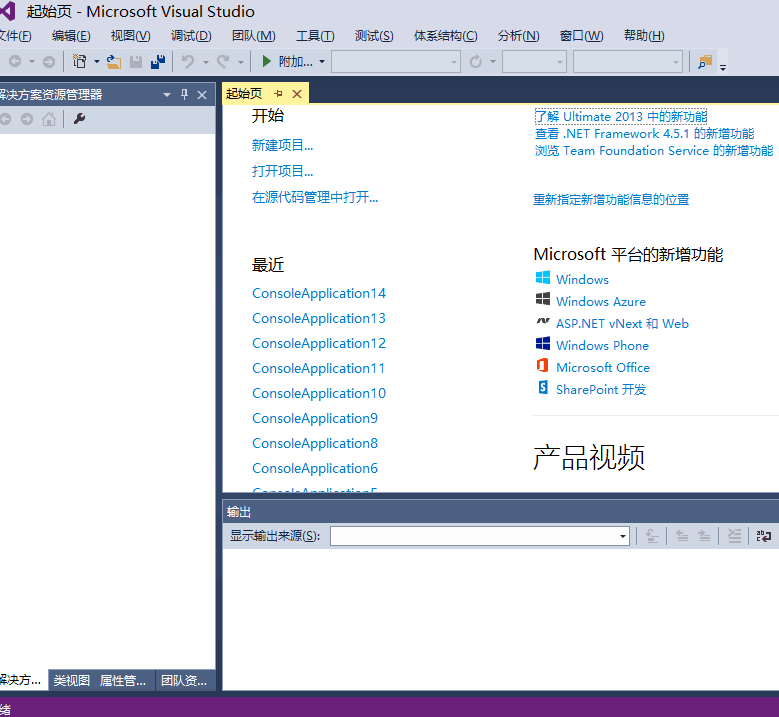Click the Windows logo icon in platform list

pos(543,278)
